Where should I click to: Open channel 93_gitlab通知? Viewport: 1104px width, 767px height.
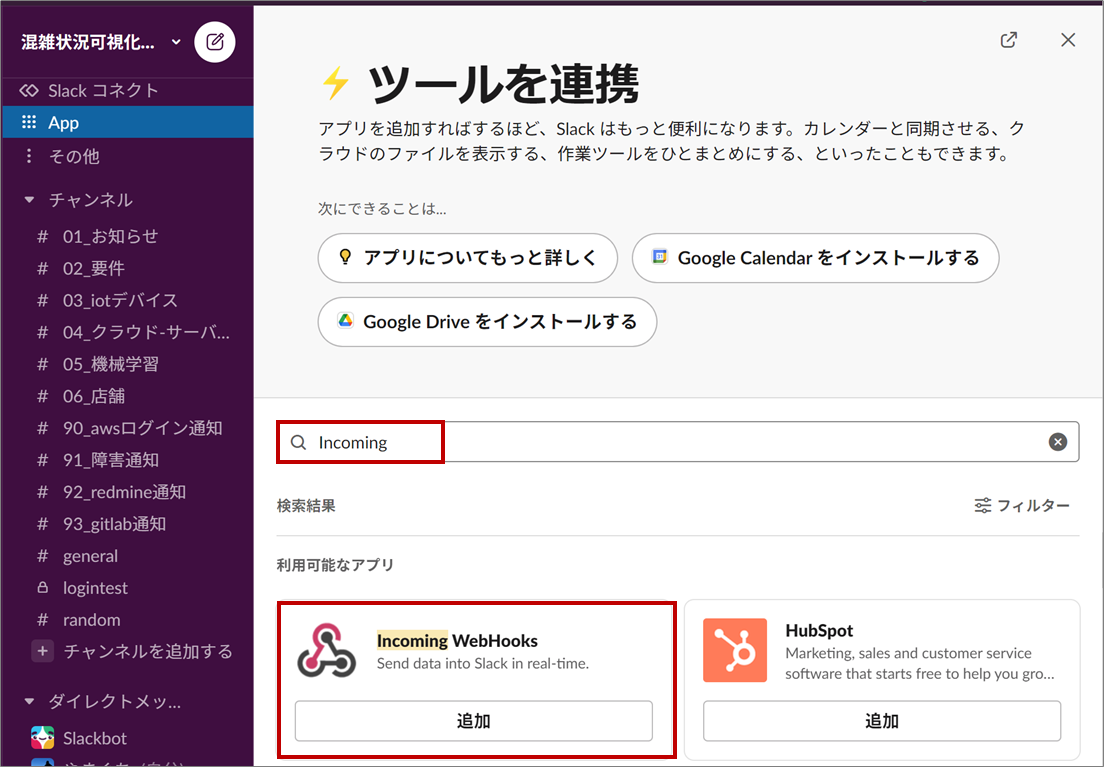pyautogui.click(x=114, y=524)
